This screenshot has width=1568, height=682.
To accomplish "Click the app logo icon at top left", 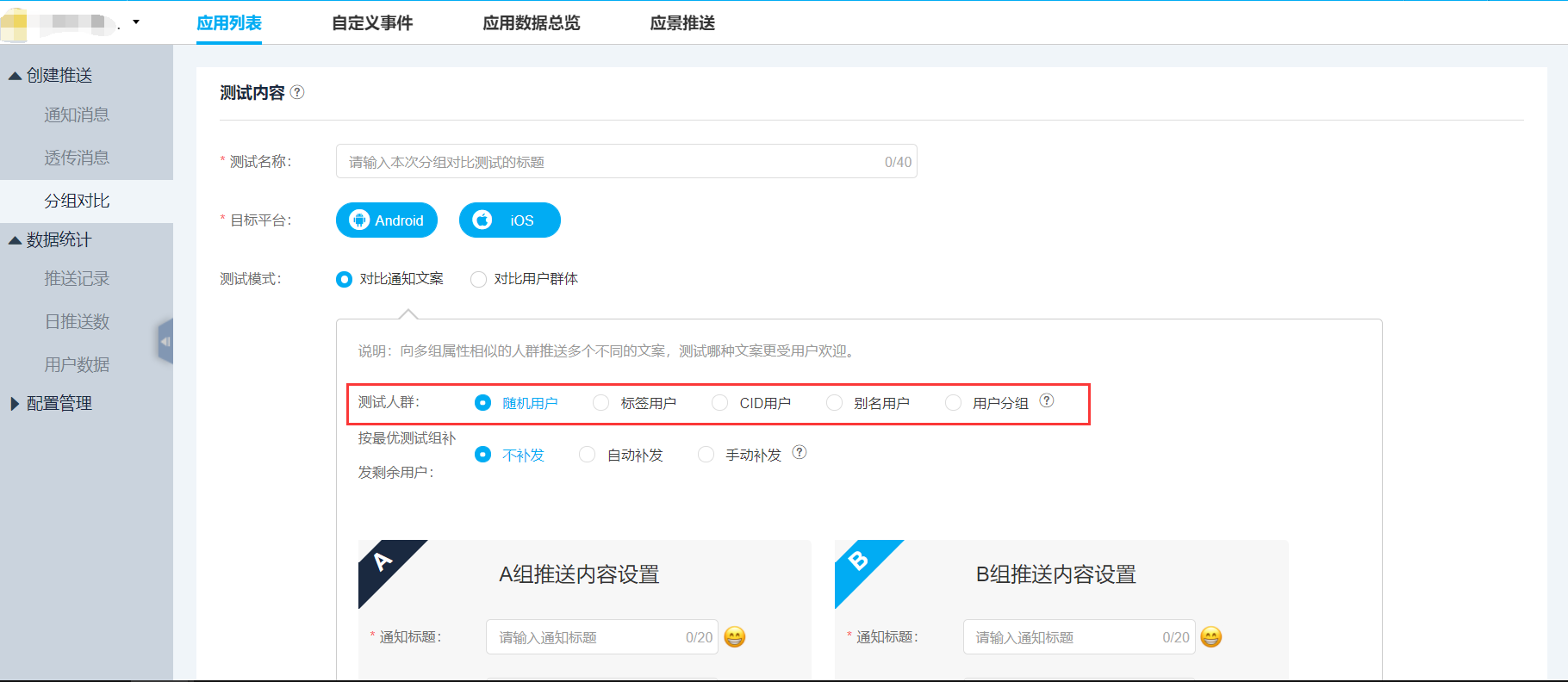I will point(15,23).
